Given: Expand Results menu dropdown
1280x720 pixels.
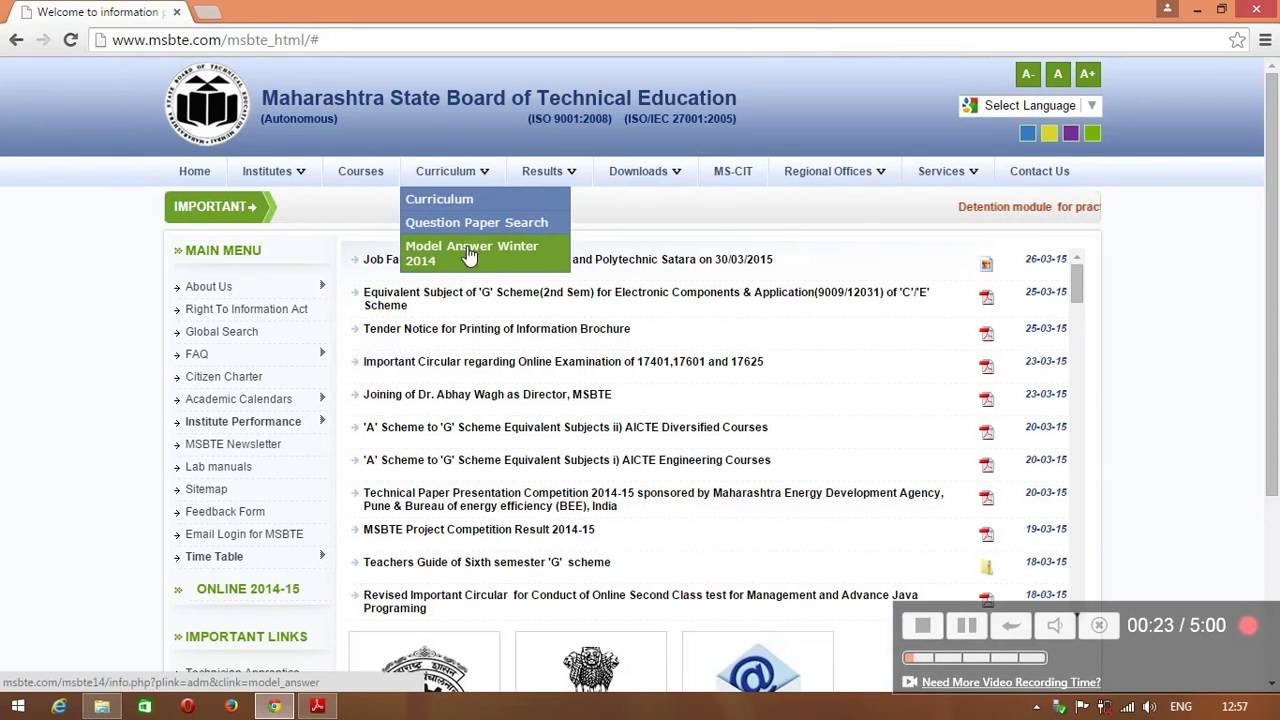Looking at the screenshot, I should click(548, 171).
